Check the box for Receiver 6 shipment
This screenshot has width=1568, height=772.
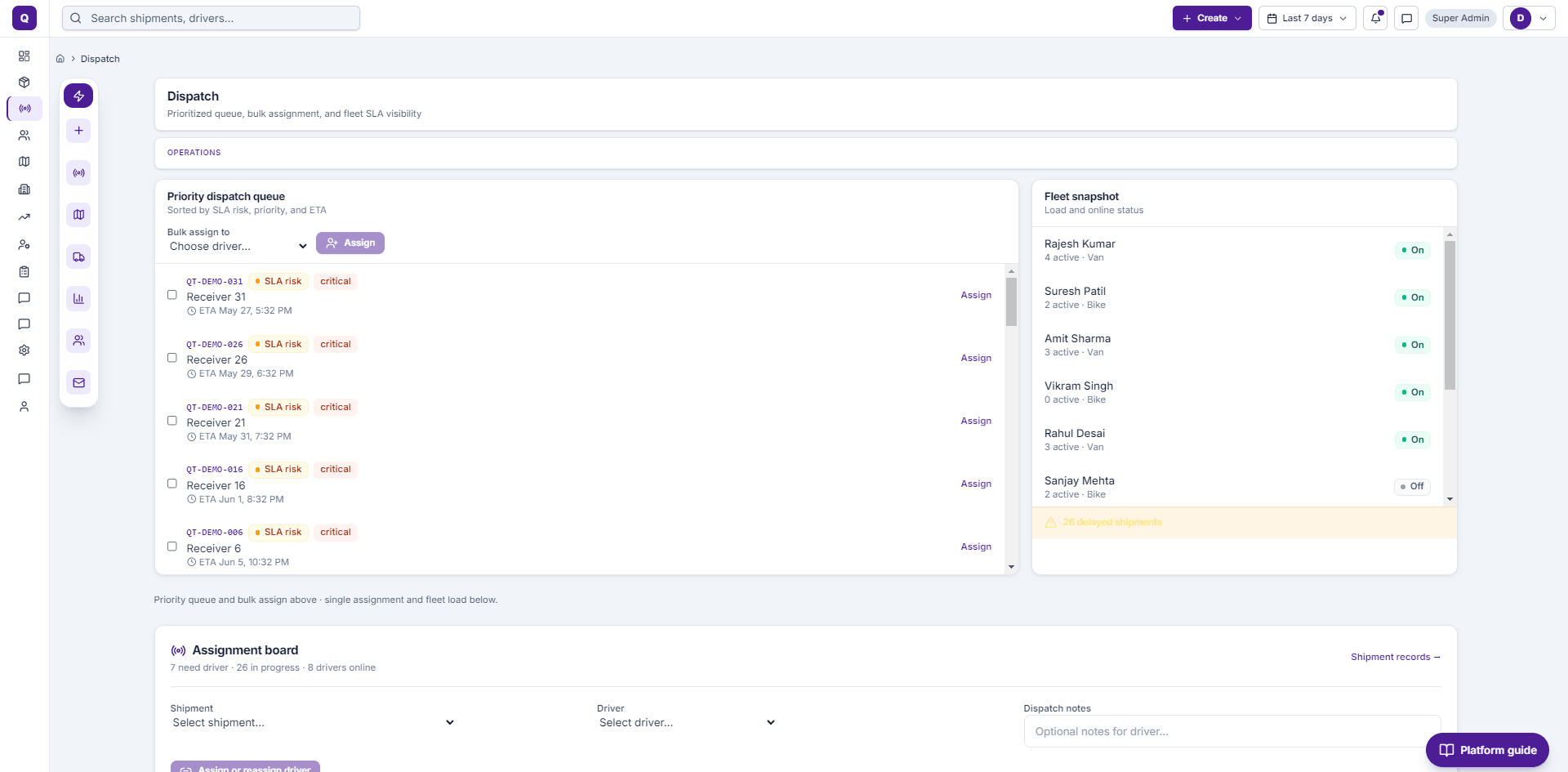172,547
